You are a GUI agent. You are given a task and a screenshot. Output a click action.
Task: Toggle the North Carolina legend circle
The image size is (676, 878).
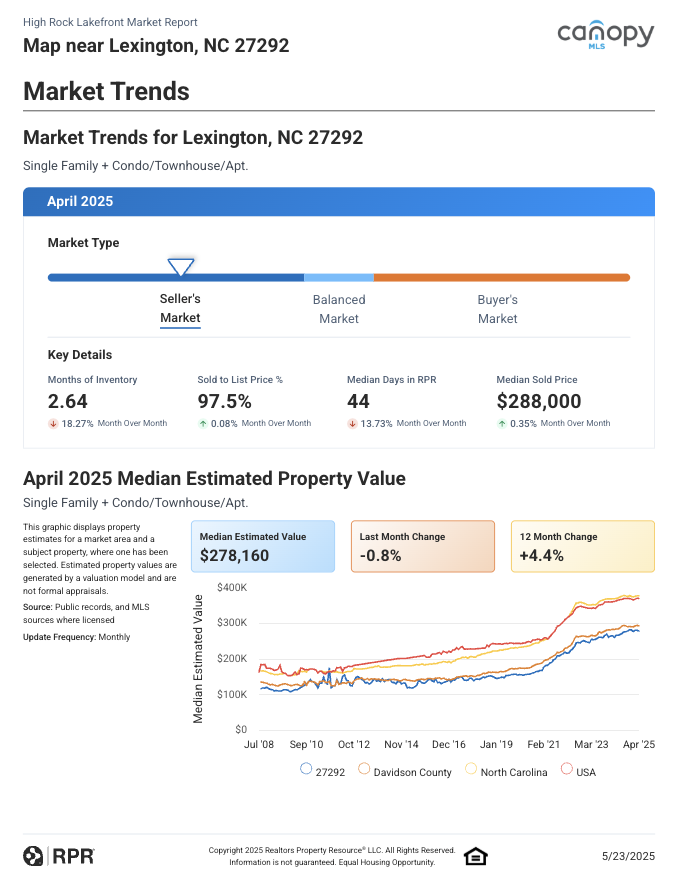point(471,770)
